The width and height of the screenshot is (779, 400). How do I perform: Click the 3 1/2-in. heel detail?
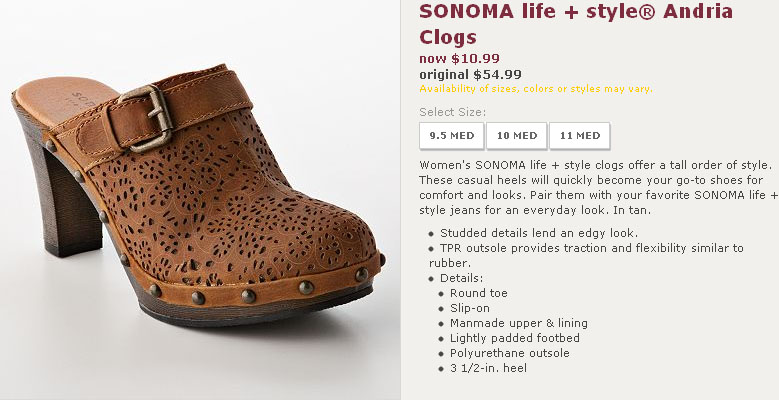[x=488, y=368]
